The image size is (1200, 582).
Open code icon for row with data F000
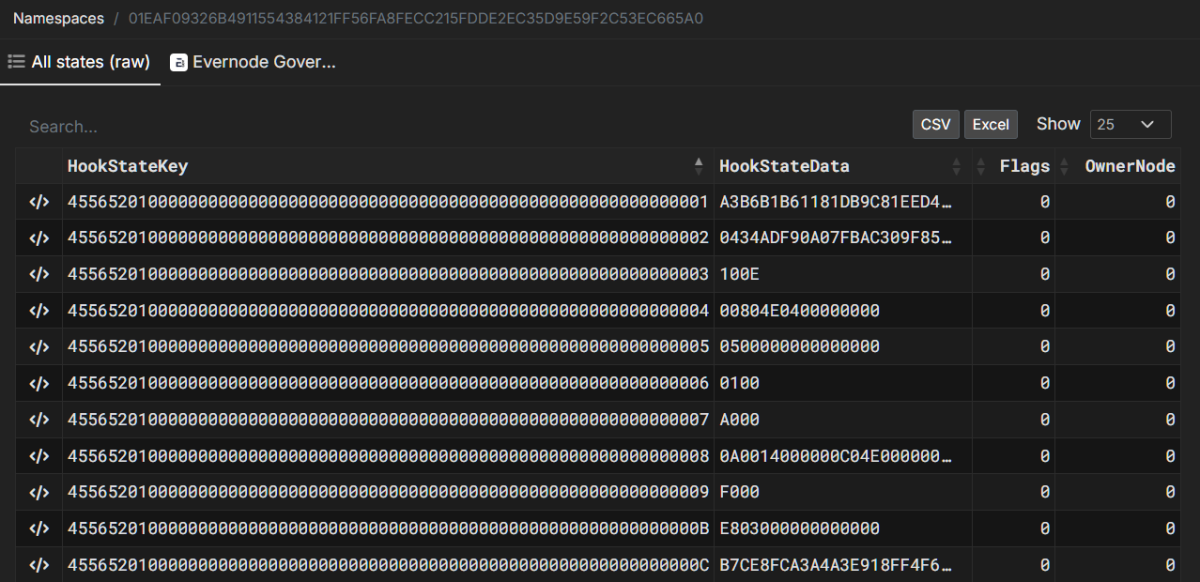point(39,492)
